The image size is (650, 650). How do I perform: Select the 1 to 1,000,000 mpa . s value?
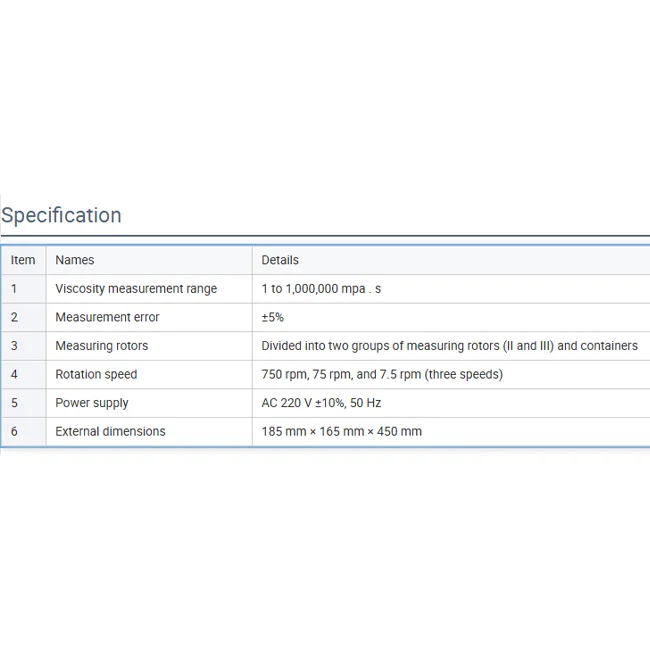(321, 289)
